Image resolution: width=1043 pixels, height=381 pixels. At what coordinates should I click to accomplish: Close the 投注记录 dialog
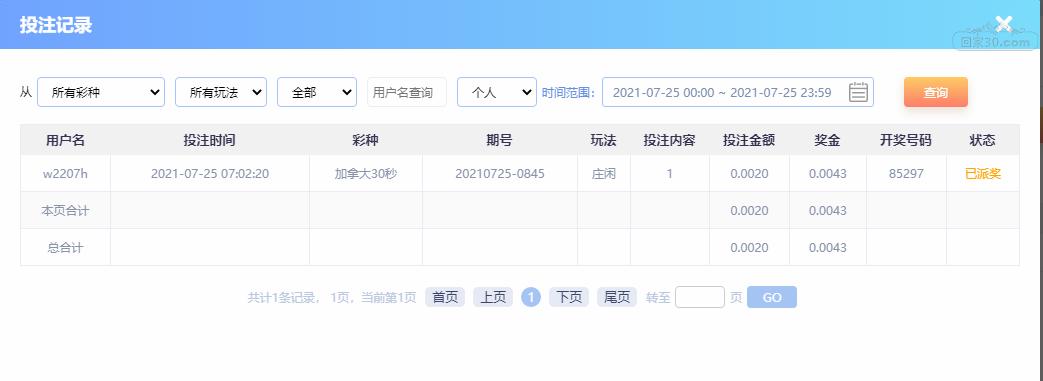tap(1003, 25)
